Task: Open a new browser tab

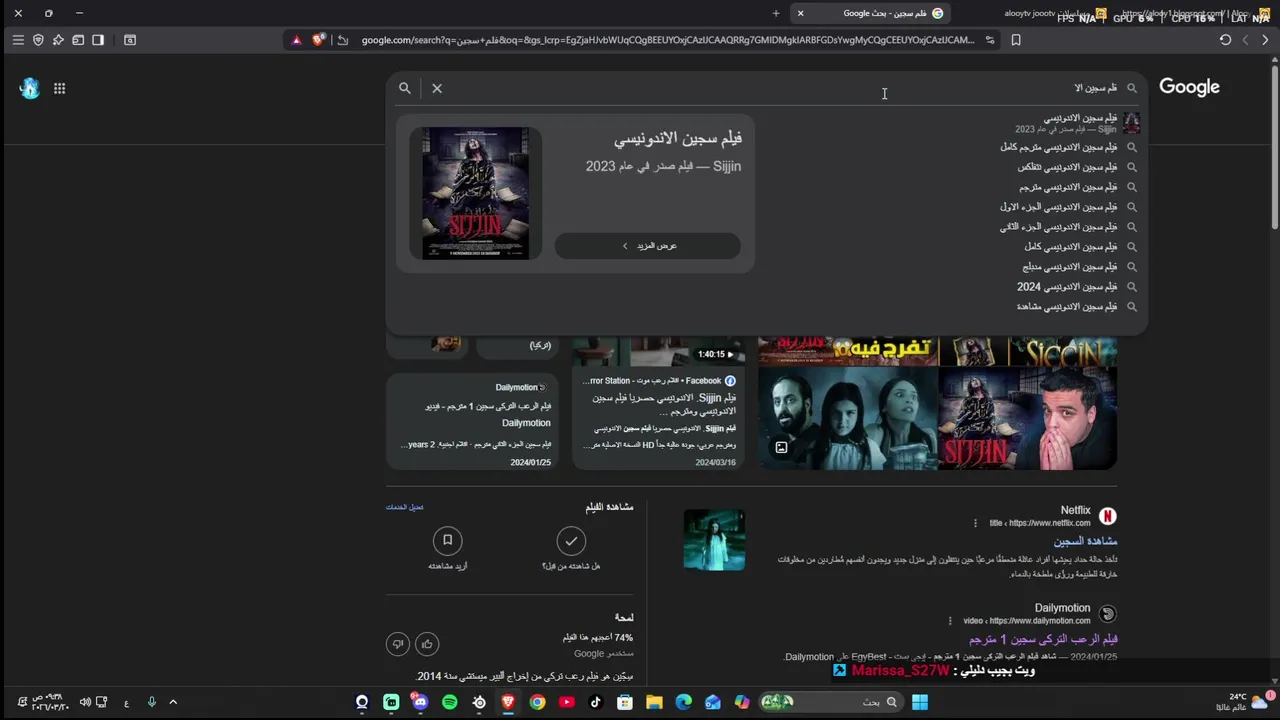Action: 776,13
